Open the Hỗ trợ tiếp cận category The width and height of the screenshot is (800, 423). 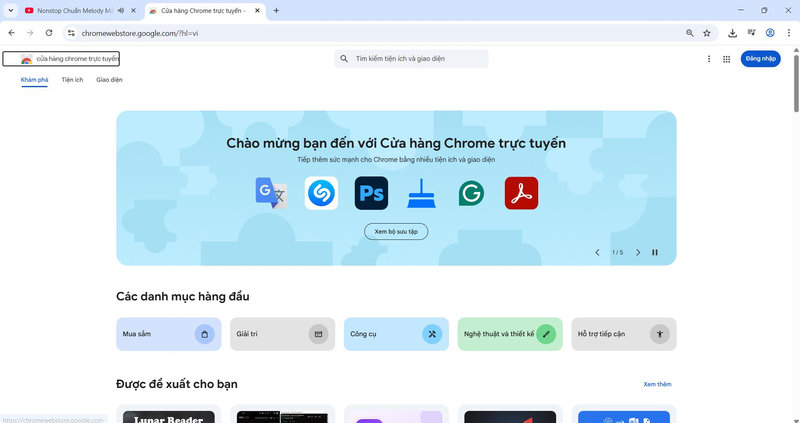623,334
